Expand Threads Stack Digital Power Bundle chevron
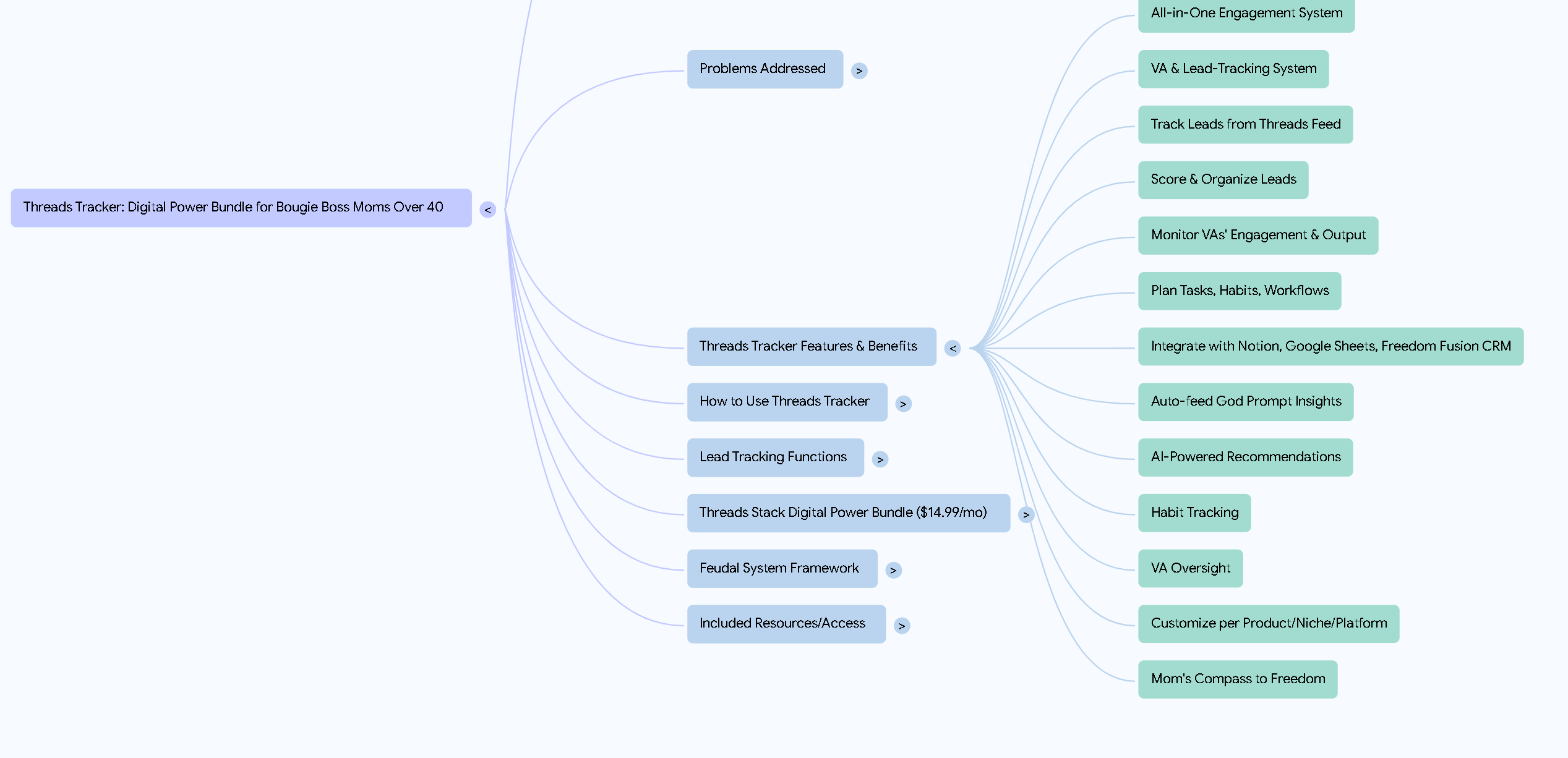 [x=1026, y=514]
